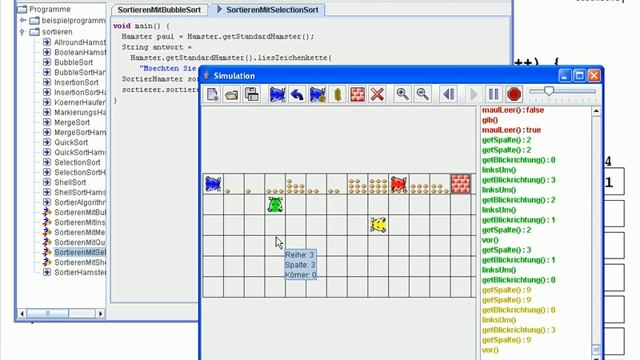Click the red hamster in the territory
This screenshot has width=640, height=360.
click(x=398, y=184)
